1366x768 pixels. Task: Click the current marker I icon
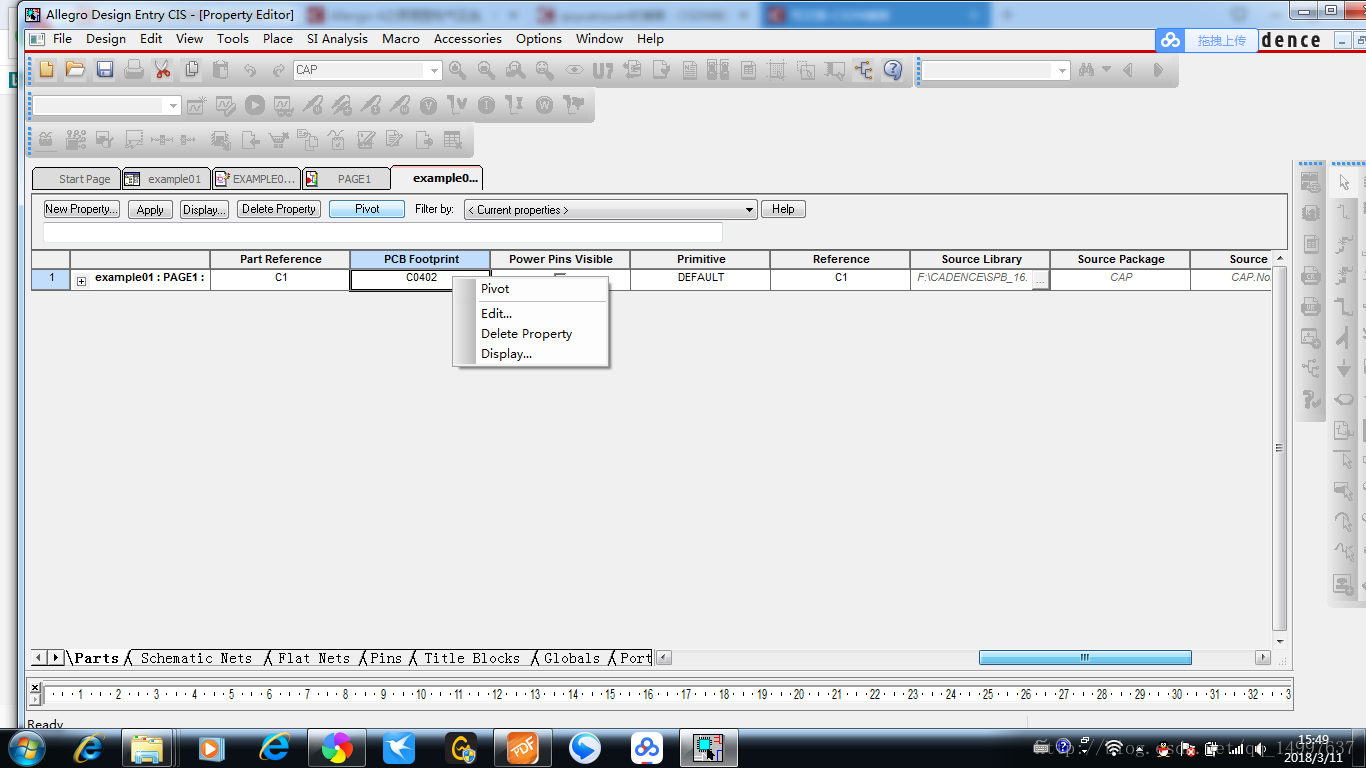point(486,105)
